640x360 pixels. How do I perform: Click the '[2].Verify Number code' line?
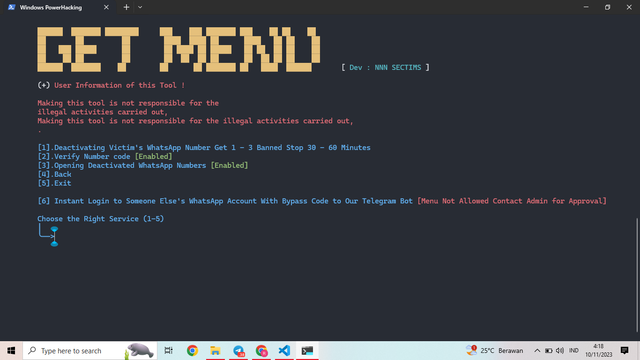click(x=105, y=156)
